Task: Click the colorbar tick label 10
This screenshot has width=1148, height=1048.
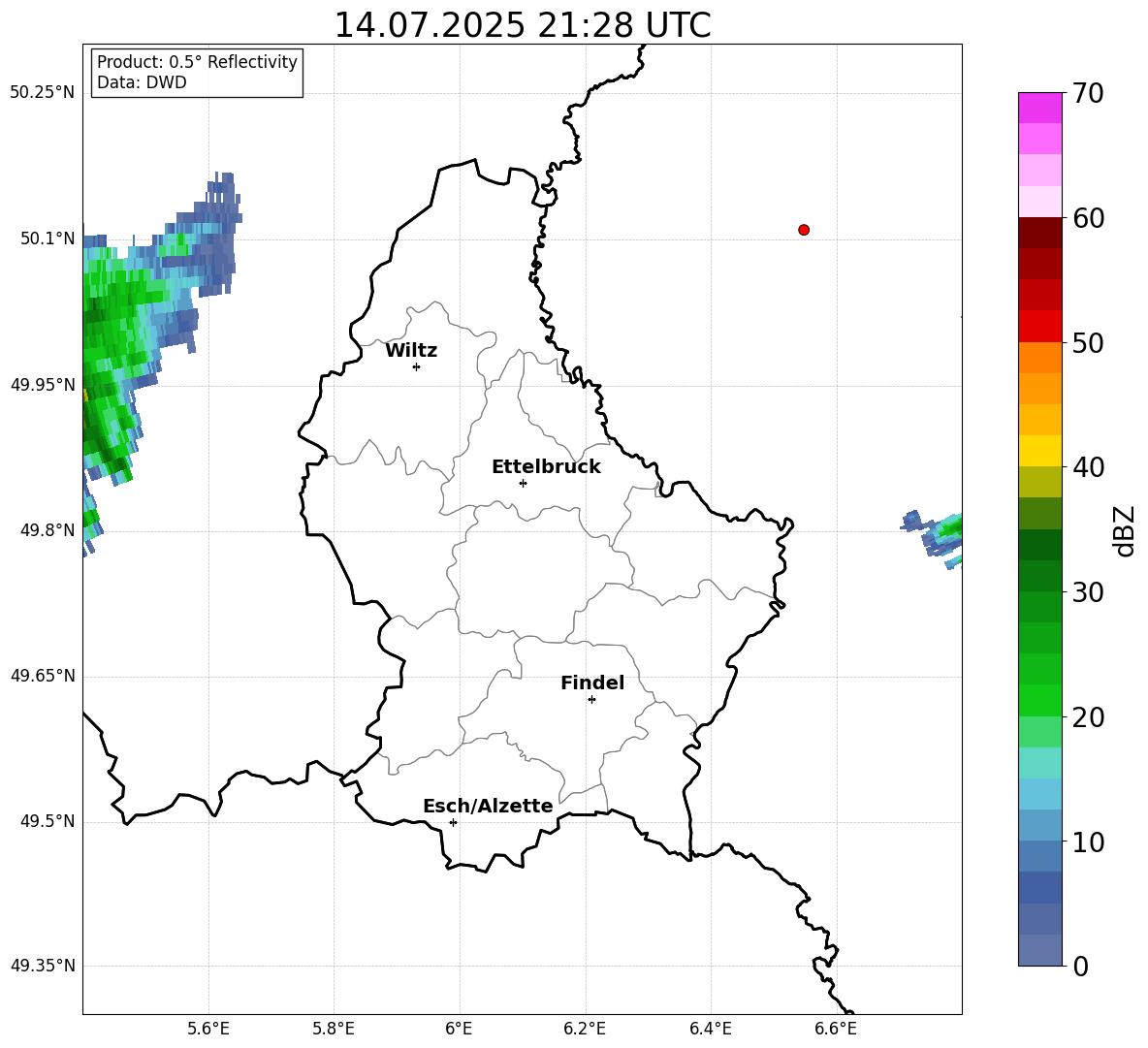Action: [1089, 842]
